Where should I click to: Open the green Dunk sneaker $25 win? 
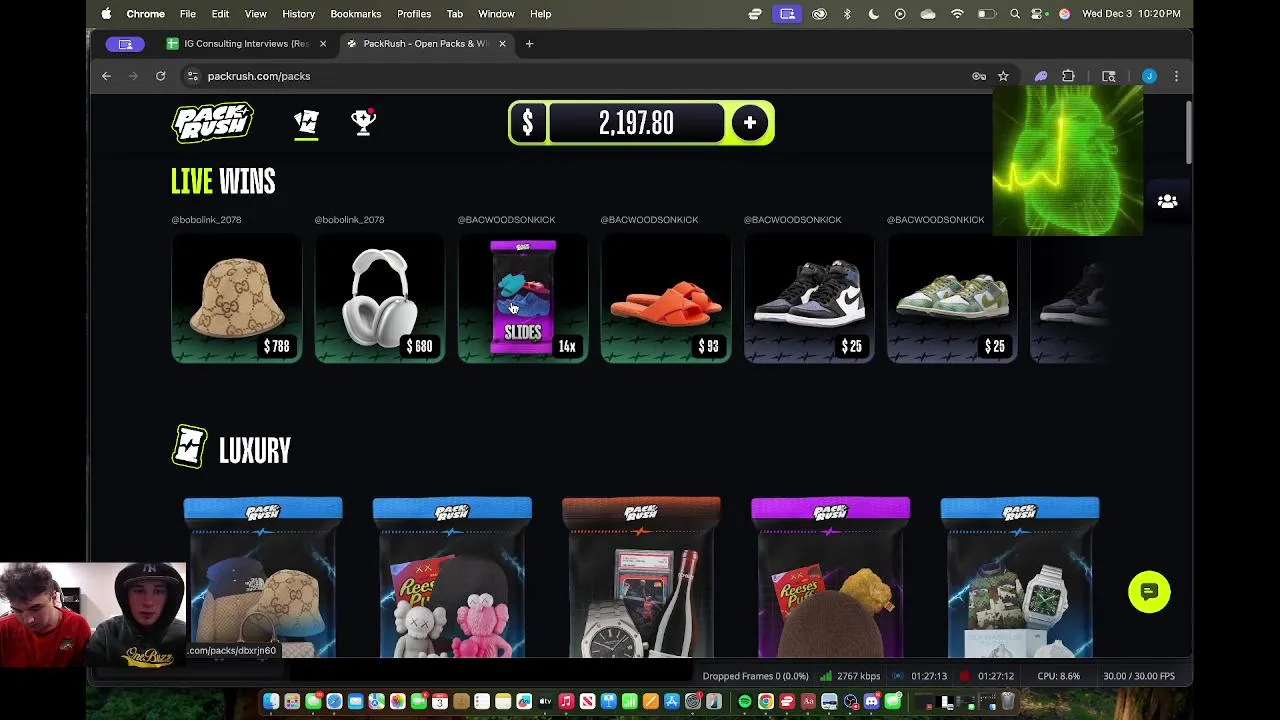click(x=951, y=298)
